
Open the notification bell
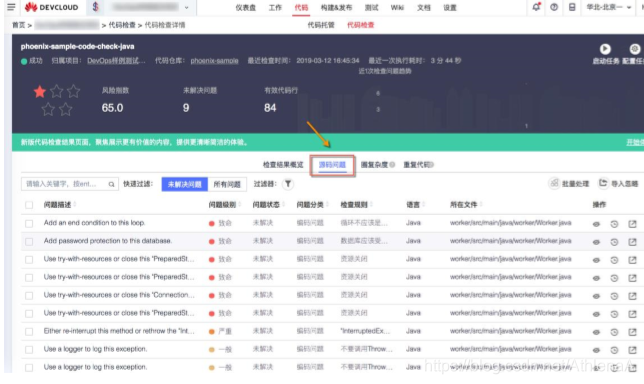click(536, 7)
